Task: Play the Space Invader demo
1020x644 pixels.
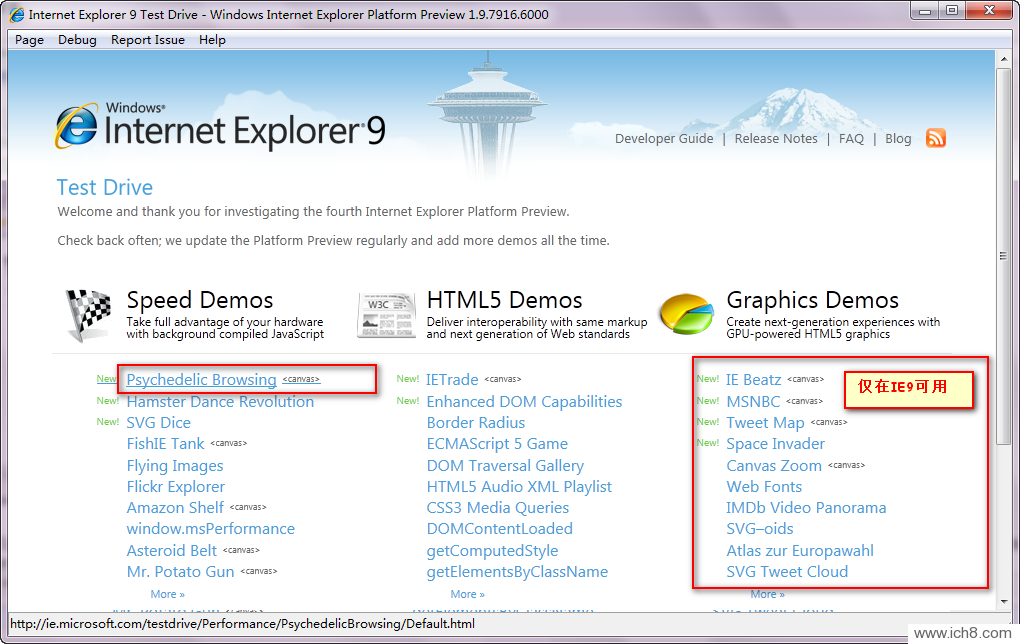Action: pos(775,444)
